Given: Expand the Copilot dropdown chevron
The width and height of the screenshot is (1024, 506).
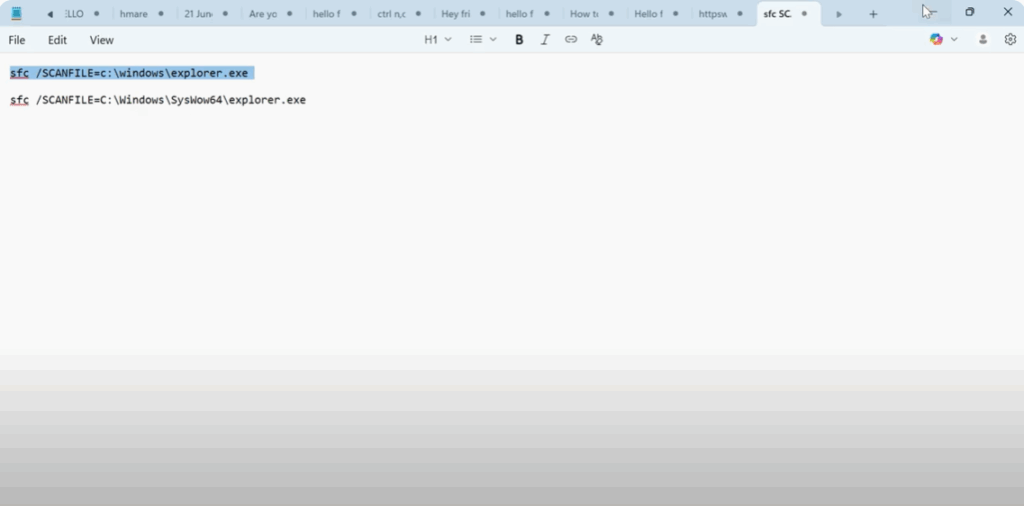Looking at the screenshot, I should coord(954,40).
